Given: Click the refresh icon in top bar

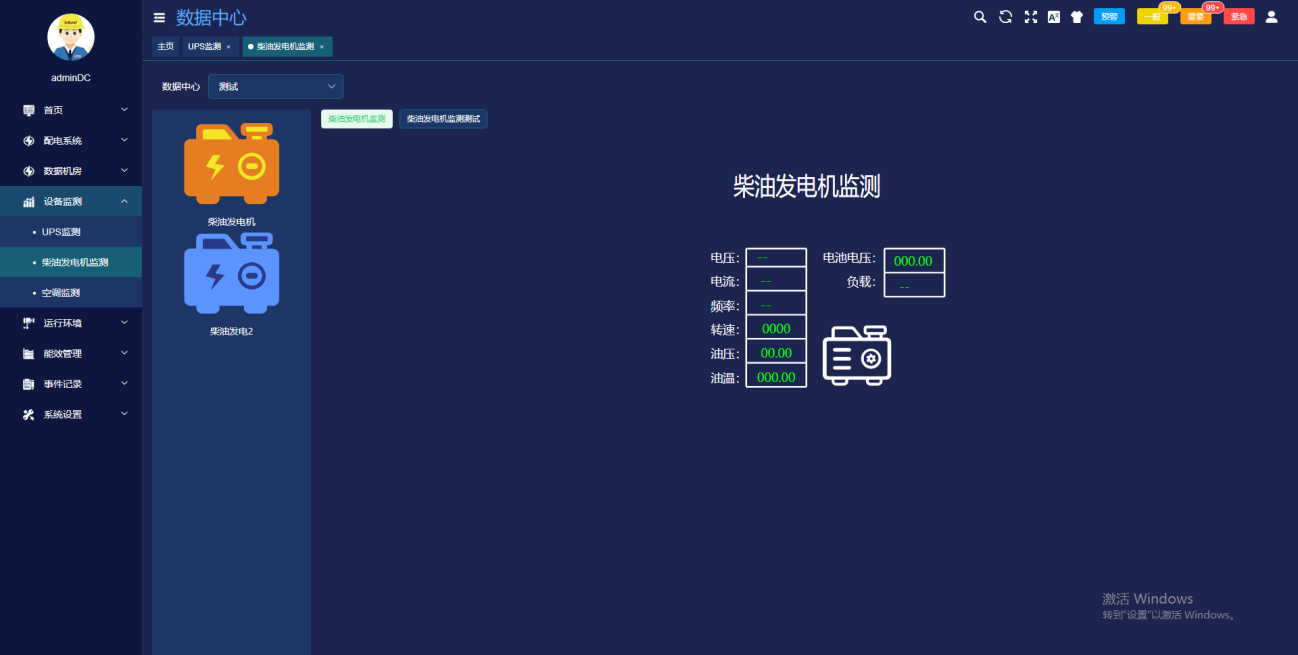Looking at the screenshot, I should (1005, 17).
